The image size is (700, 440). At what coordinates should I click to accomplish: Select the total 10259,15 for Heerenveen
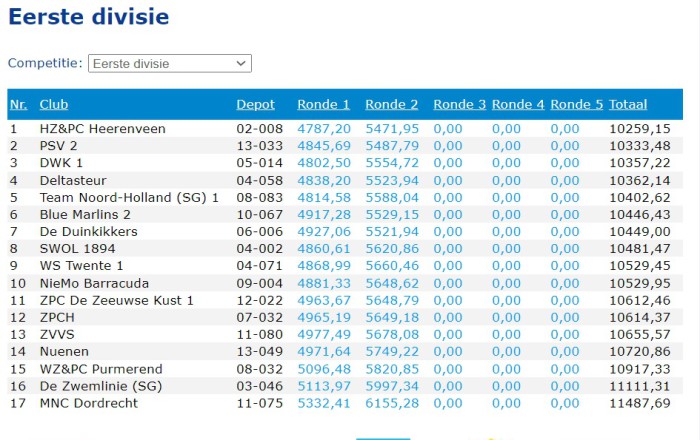(x=640, y=129)
